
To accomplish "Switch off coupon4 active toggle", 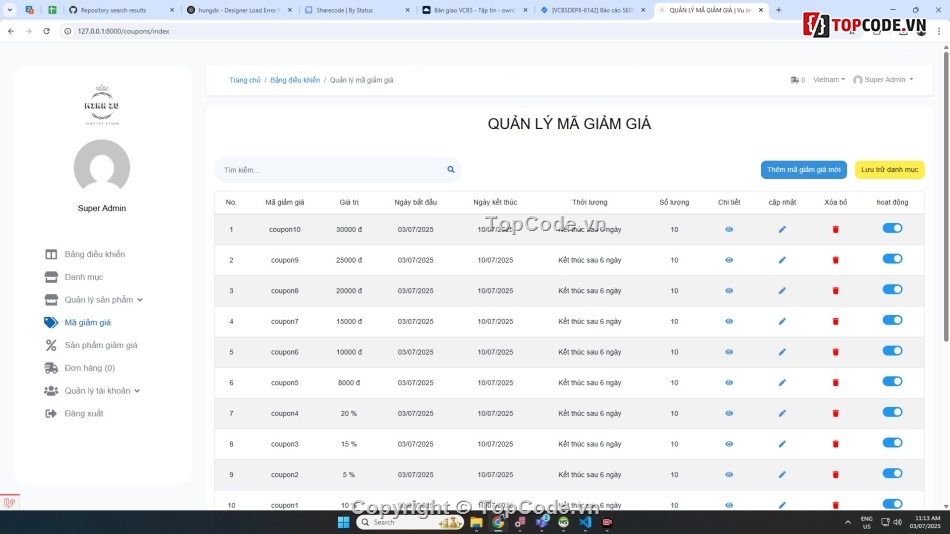I will [892, 412].
